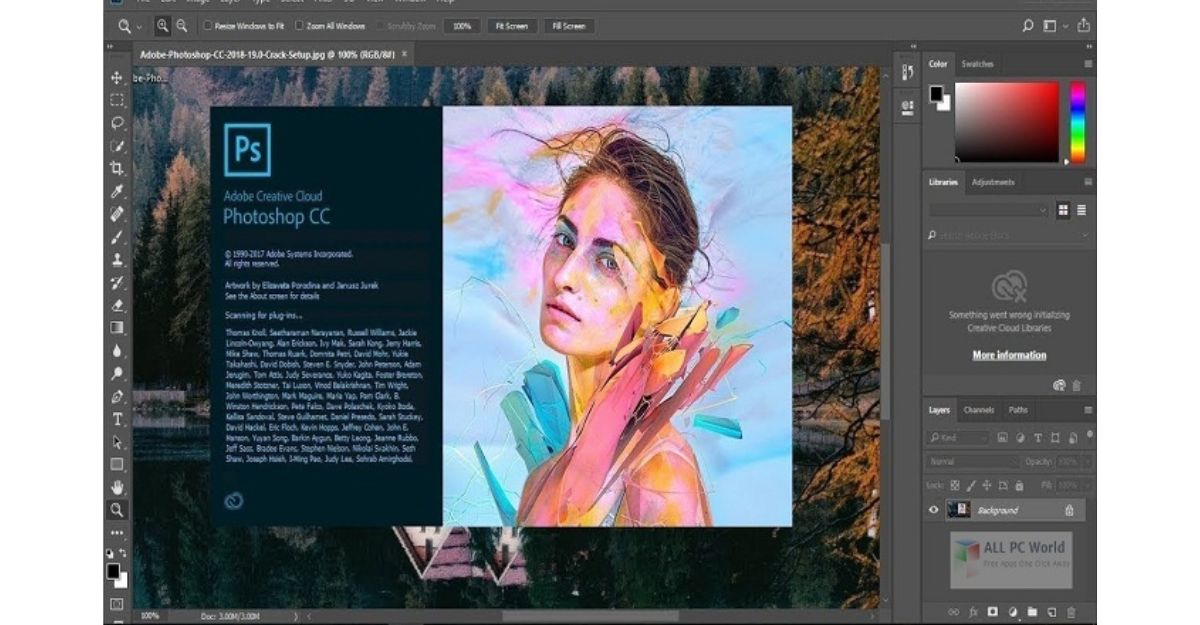This screenshot has height=625, width=1200.
Task: Enable Resize Windows to Fit checkbox
Action: 207,26
